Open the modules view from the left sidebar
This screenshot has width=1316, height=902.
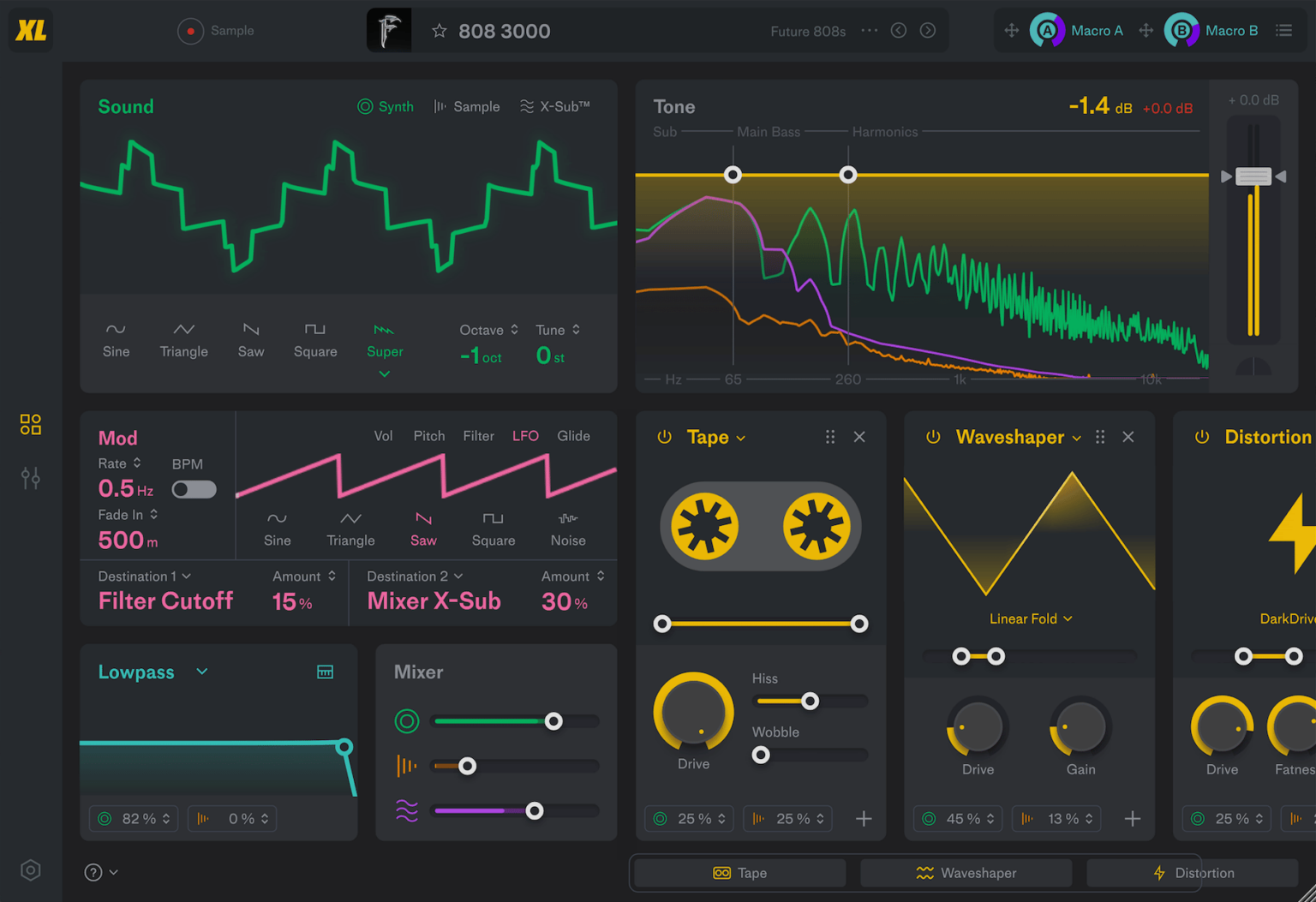click(30, 423)
